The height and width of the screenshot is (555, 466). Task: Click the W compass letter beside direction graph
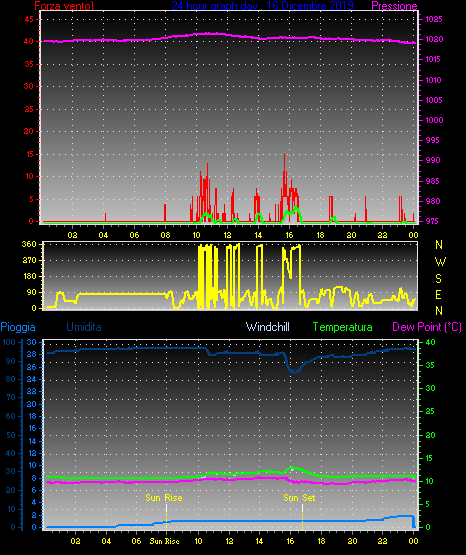pyautogui.click(x=440, y=262)
